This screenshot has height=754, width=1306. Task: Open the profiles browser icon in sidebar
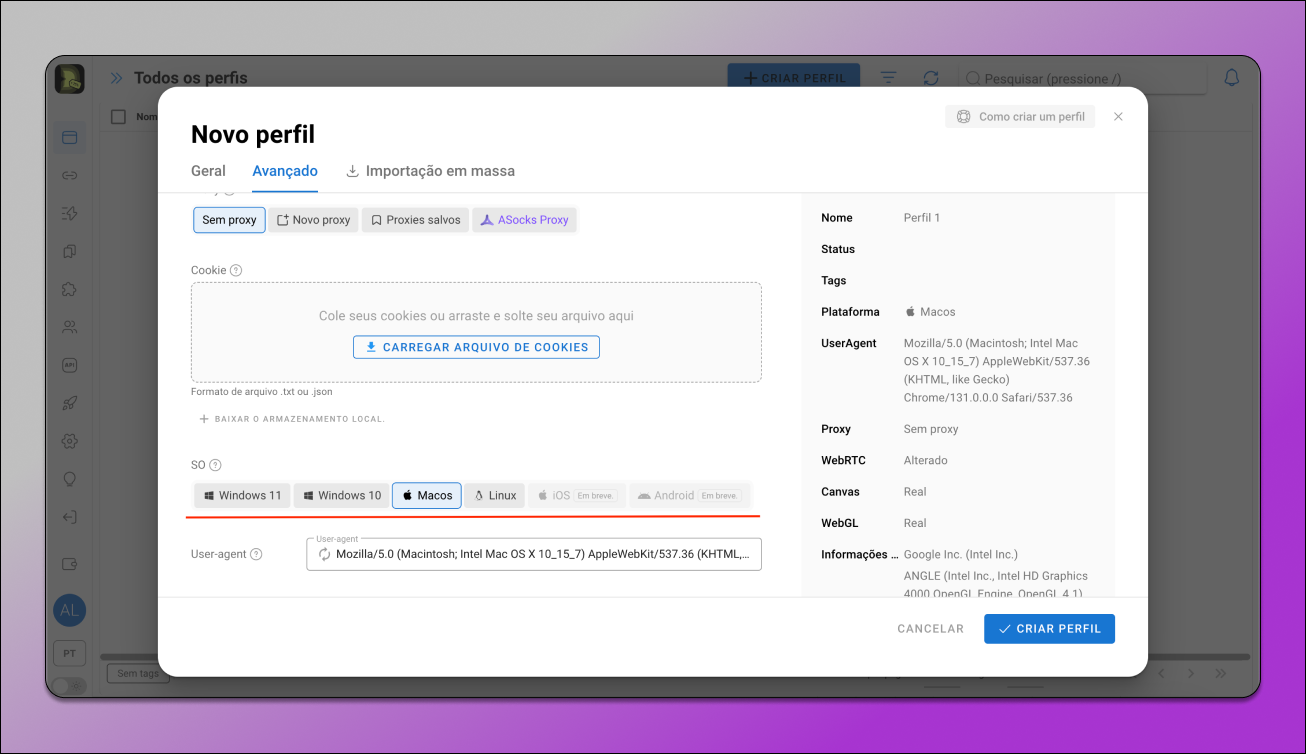pyautogui.click(x=70, y=138)
